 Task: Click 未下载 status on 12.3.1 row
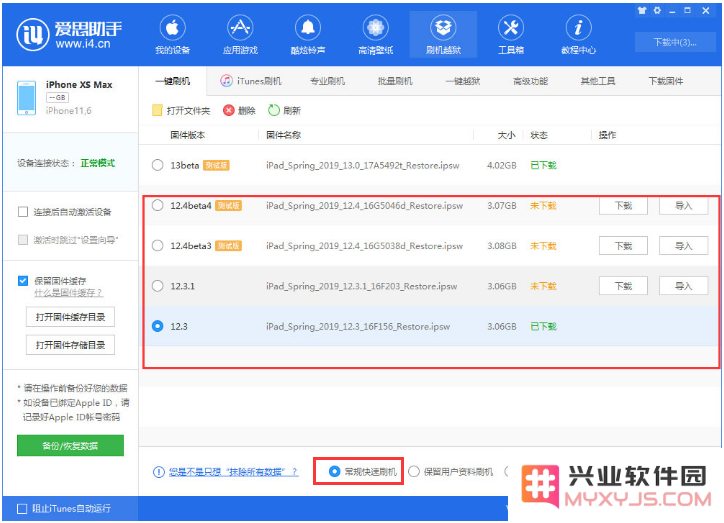click(x=543, y=286)
